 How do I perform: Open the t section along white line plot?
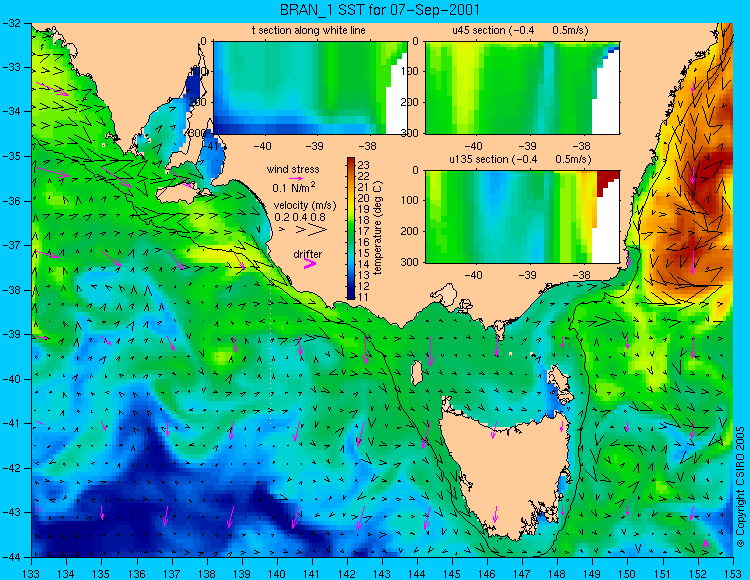tap(310, 88)
